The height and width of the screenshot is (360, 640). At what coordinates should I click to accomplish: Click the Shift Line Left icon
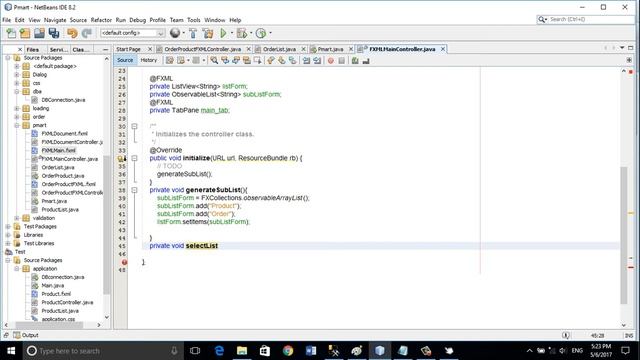coord(306,60)
